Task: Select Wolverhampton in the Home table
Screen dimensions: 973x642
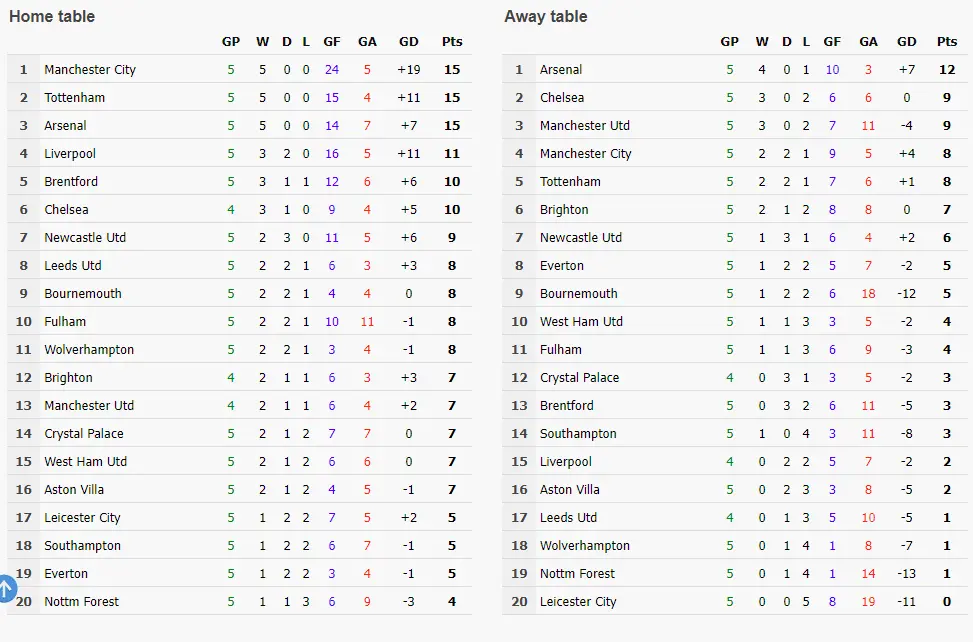Action: tap(89, 350)
